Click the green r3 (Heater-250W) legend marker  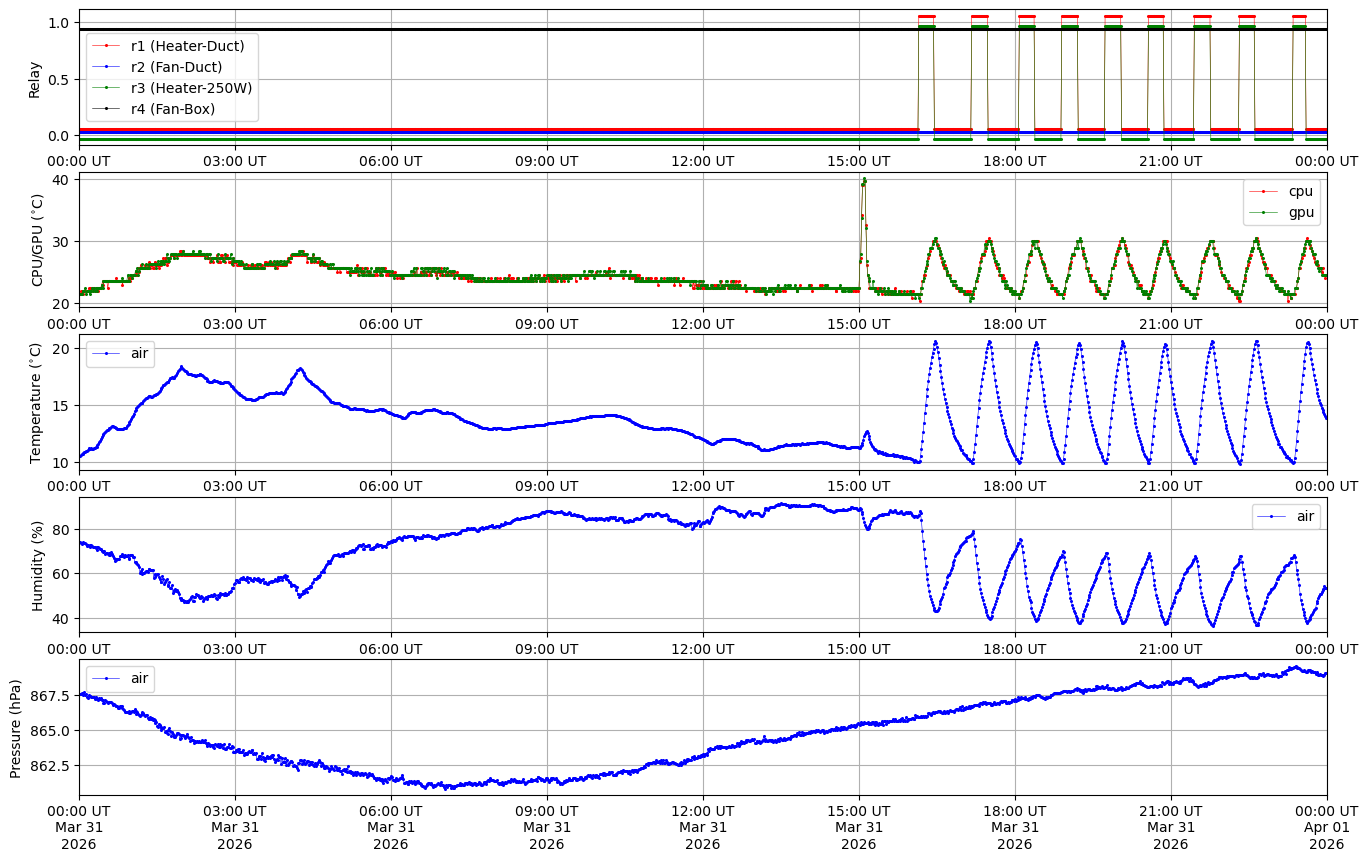click(x=107, y=88)
